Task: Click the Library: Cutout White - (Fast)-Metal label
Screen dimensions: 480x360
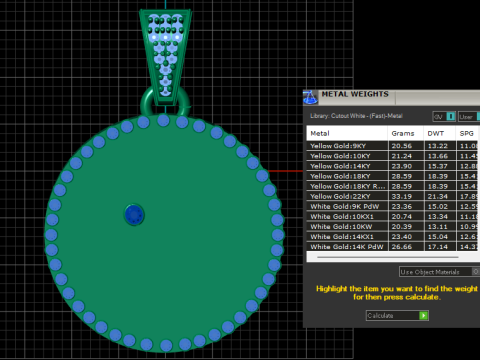Action: coord(356,116)
